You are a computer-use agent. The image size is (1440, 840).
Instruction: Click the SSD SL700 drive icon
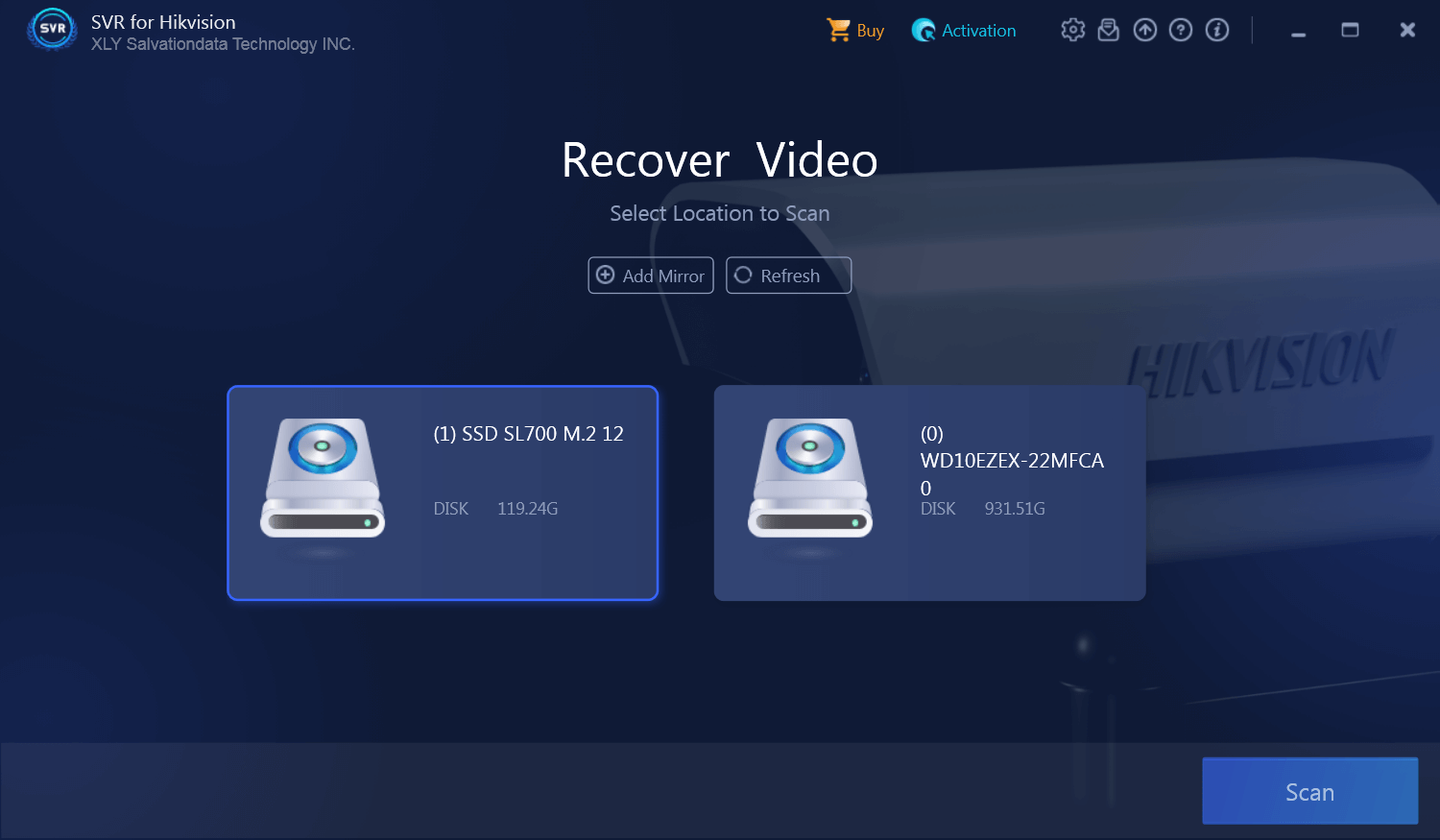(323, 478)
